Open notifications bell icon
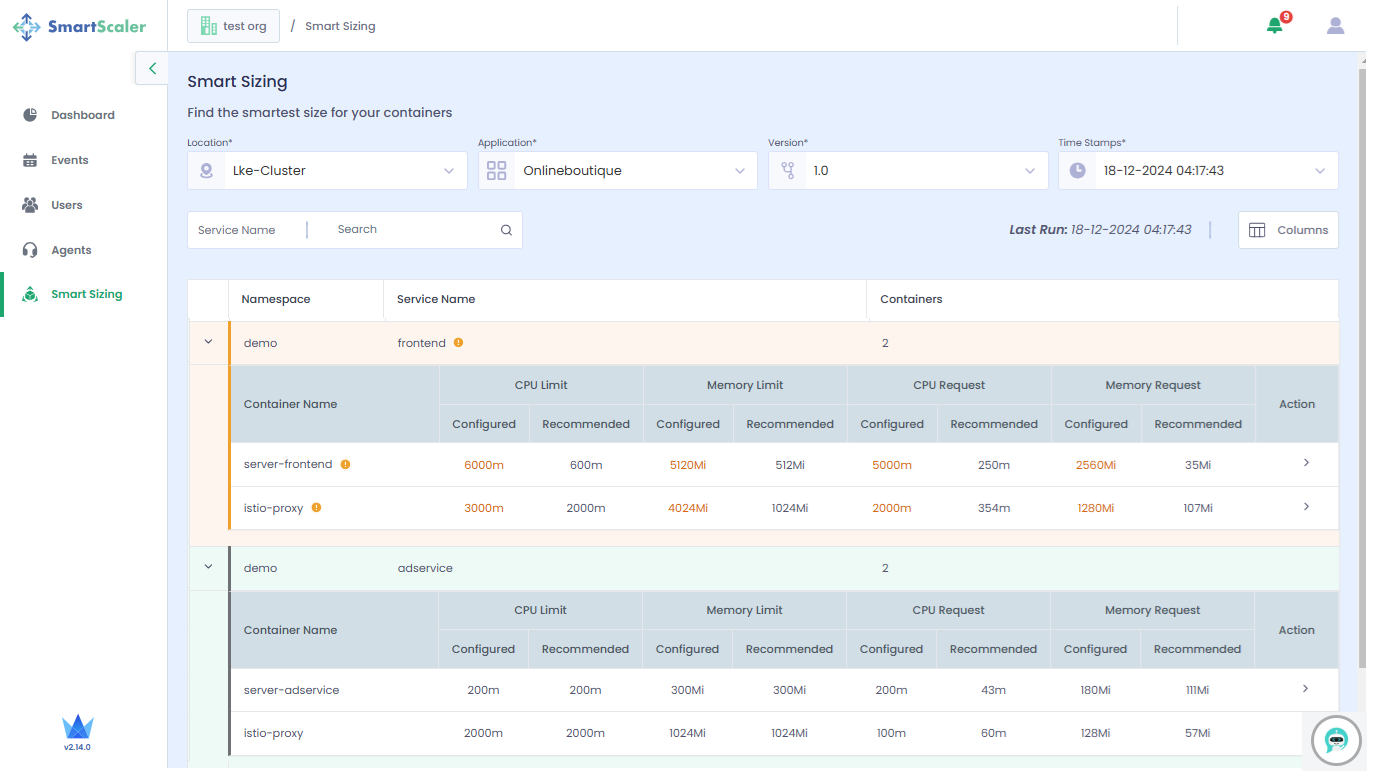This screenshot has height=782, width=1375. pos(1274,26)
